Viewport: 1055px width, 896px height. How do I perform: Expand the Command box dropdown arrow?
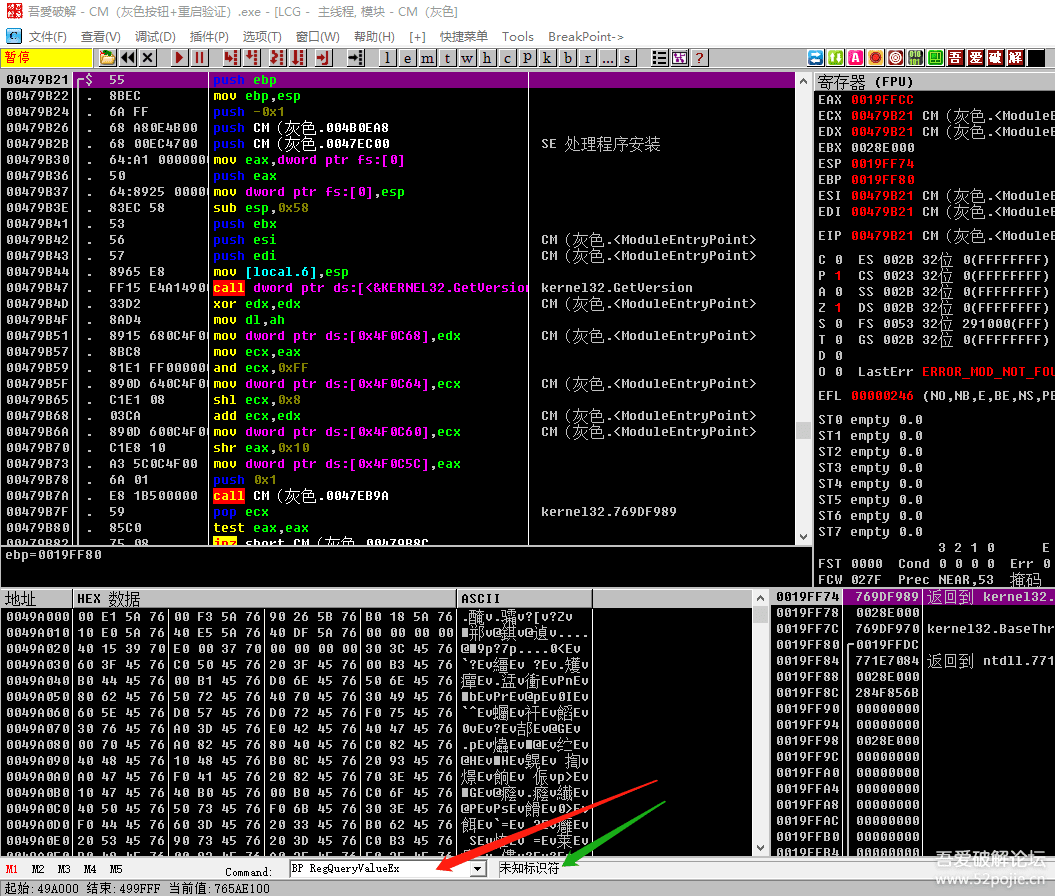click(x=477, y=868)
